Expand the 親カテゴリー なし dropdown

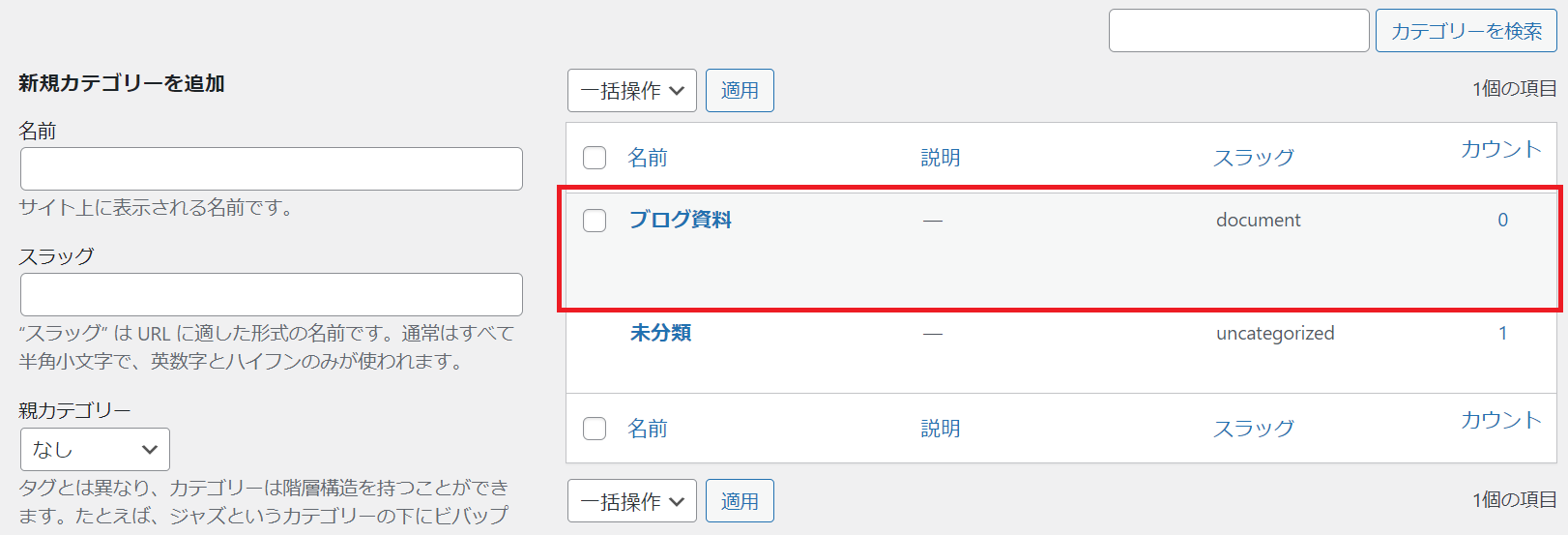coord(95,450)
